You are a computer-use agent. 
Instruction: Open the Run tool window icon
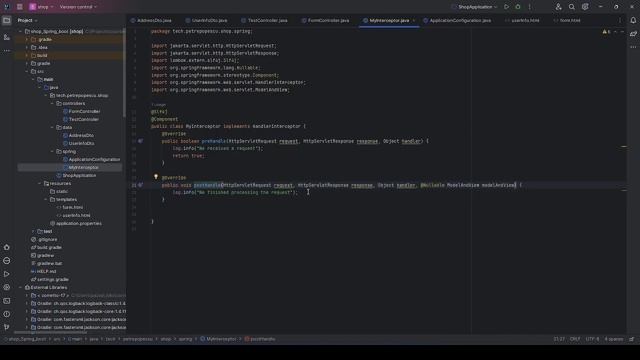[x=7, y=274]
